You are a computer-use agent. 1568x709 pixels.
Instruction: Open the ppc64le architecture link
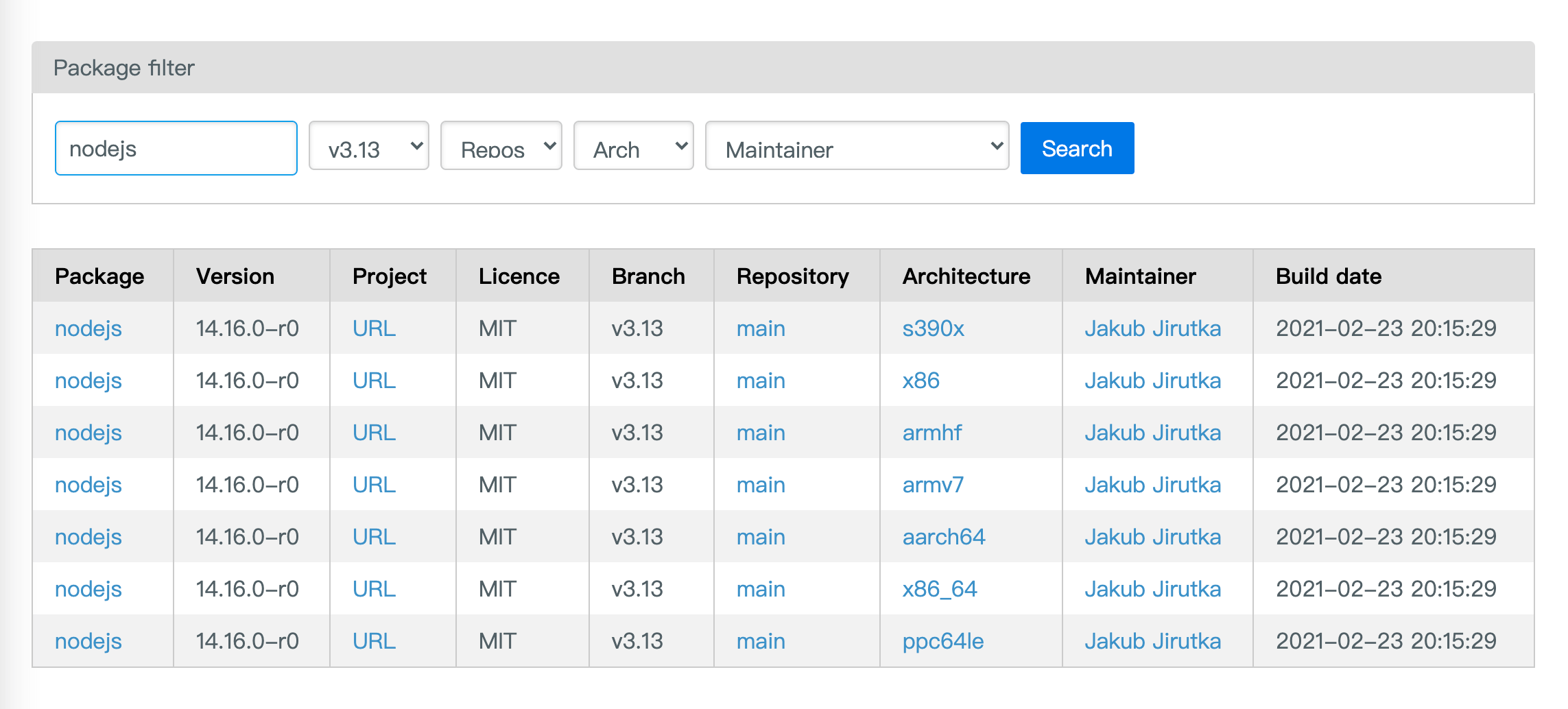point(942,641)
